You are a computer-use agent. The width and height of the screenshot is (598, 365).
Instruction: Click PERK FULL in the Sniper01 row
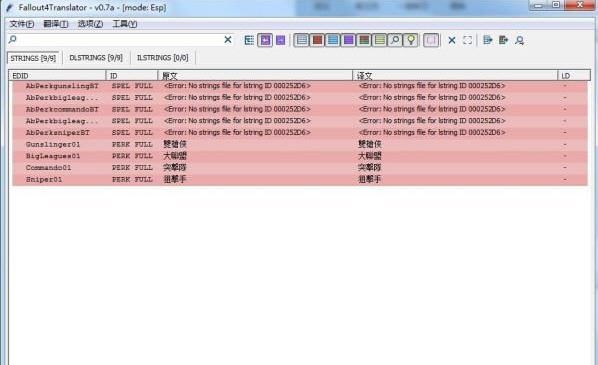pos(132,180)
